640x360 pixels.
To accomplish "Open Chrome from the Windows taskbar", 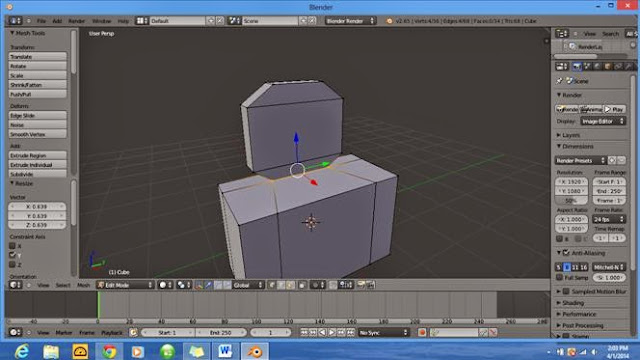I will coord(109,351).
